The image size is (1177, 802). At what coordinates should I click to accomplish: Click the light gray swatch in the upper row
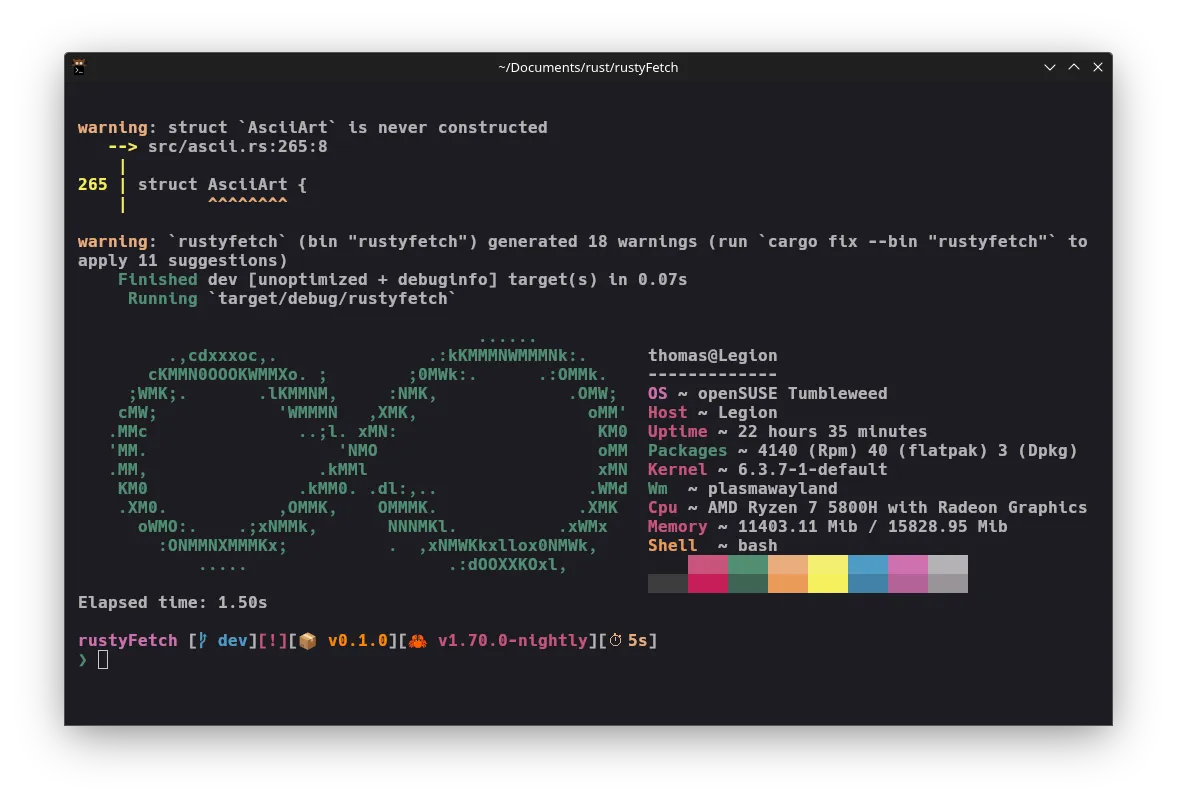948,565
